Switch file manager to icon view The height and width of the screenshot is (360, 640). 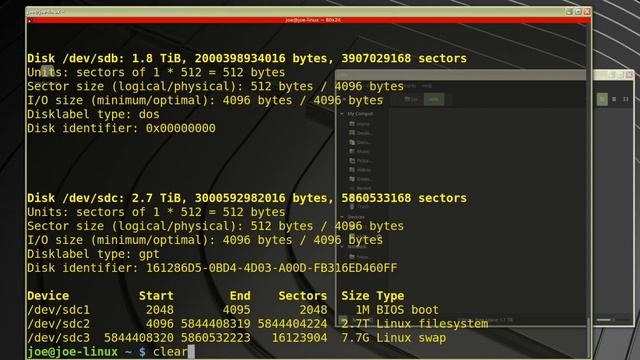click(x=602, y=99)
